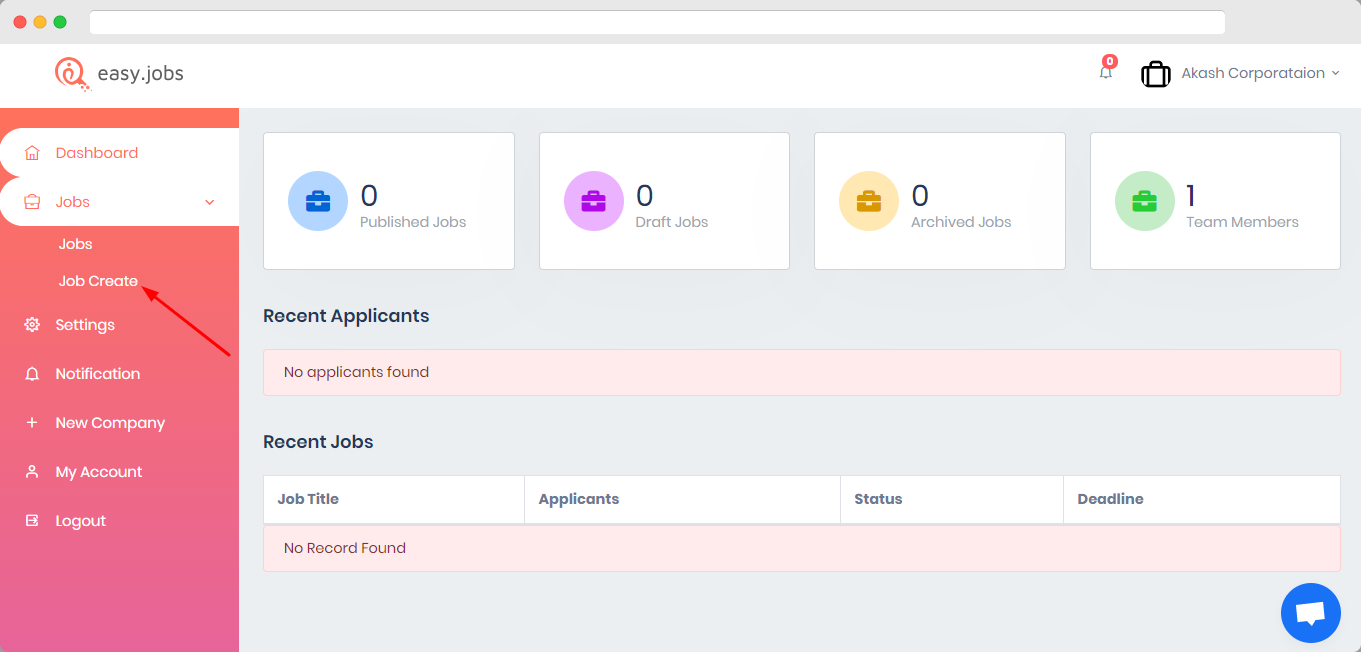This screenshot has height=652, width=1361.
Task: Open Notification page from sidebar
Action: tap(98, 374)
